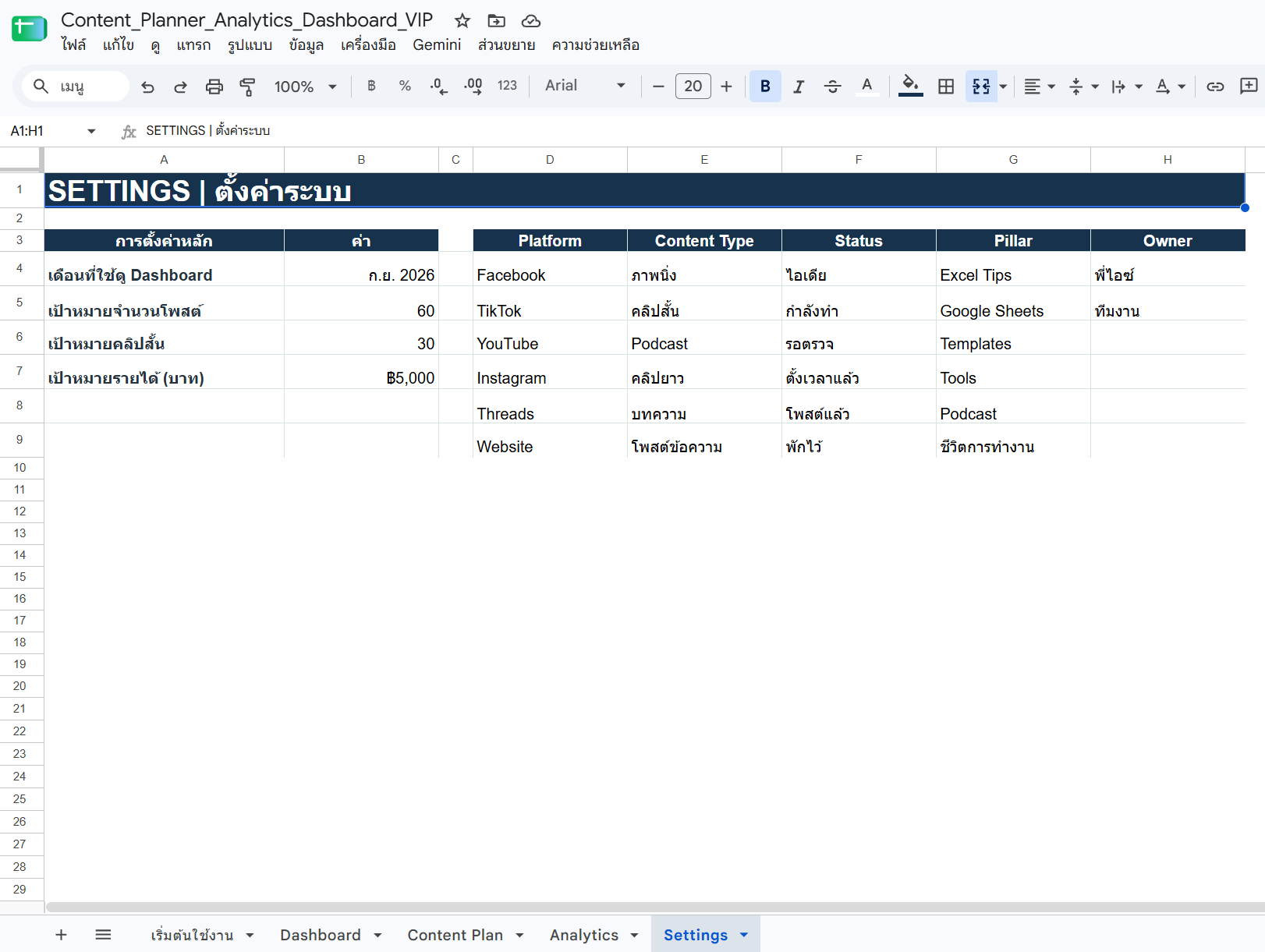Add comment icon in toolbar
Viewport: 1265px width, 952px height.
pyautogui.click(x=1249, y=86)
